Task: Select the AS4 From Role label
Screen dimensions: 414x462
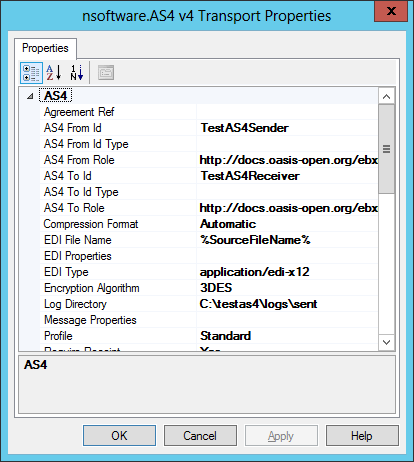Action: [x=79, y=160]
